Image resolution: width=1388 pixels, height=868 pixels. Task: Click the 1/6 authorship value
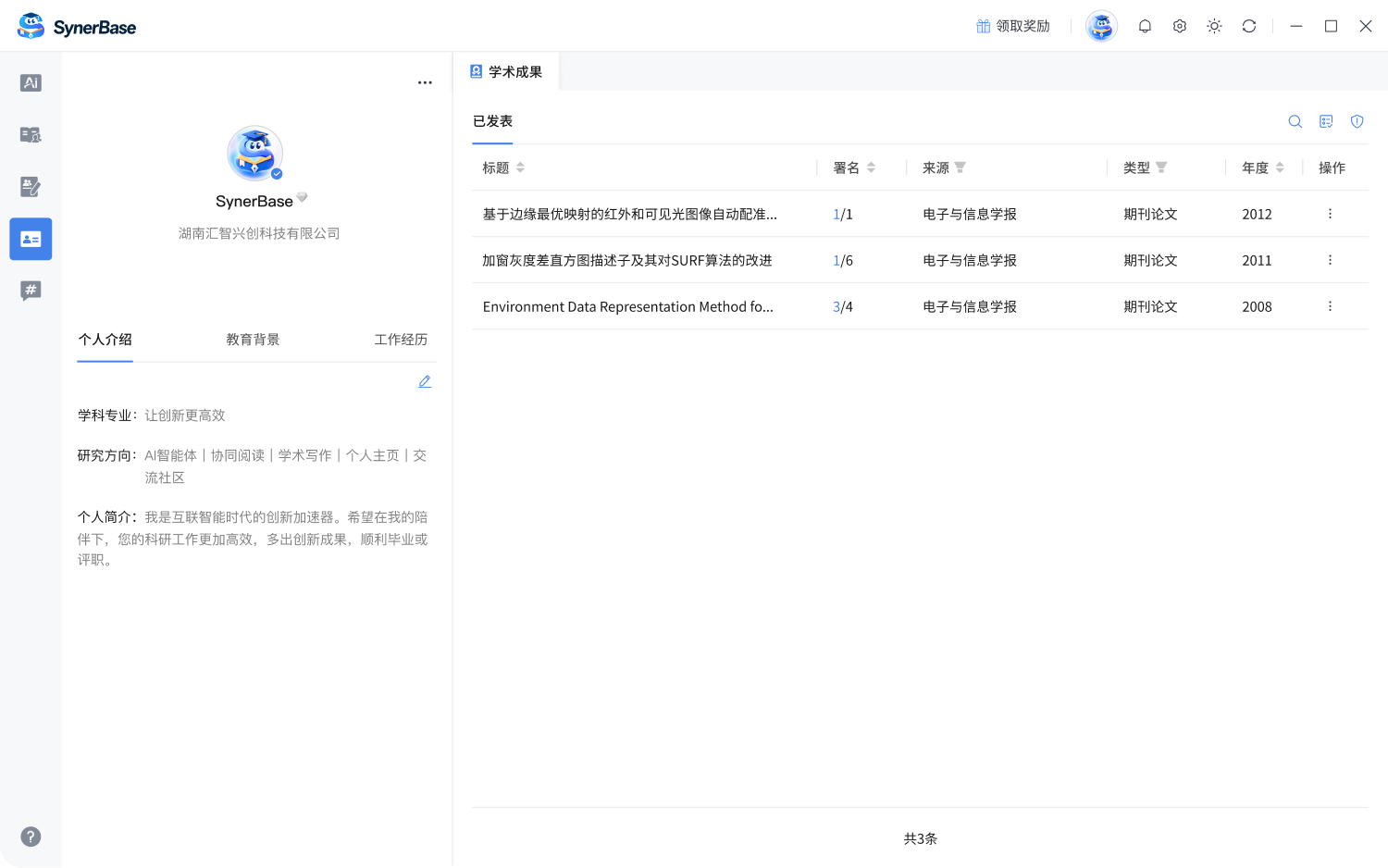click(843, 260)
